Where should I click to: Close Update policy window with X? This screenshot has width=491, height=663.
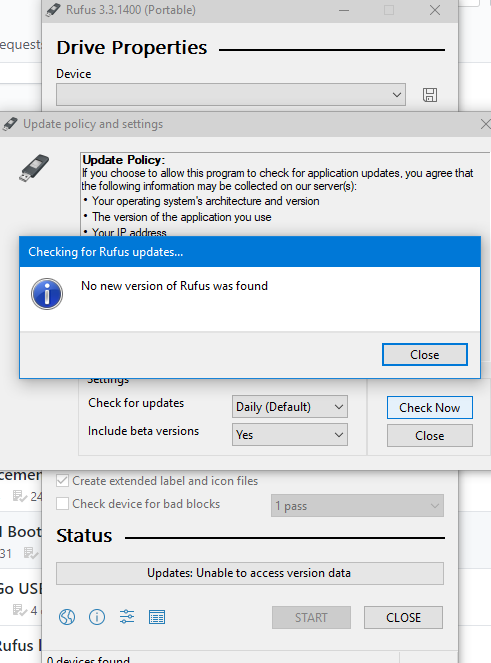click(486, 124)
